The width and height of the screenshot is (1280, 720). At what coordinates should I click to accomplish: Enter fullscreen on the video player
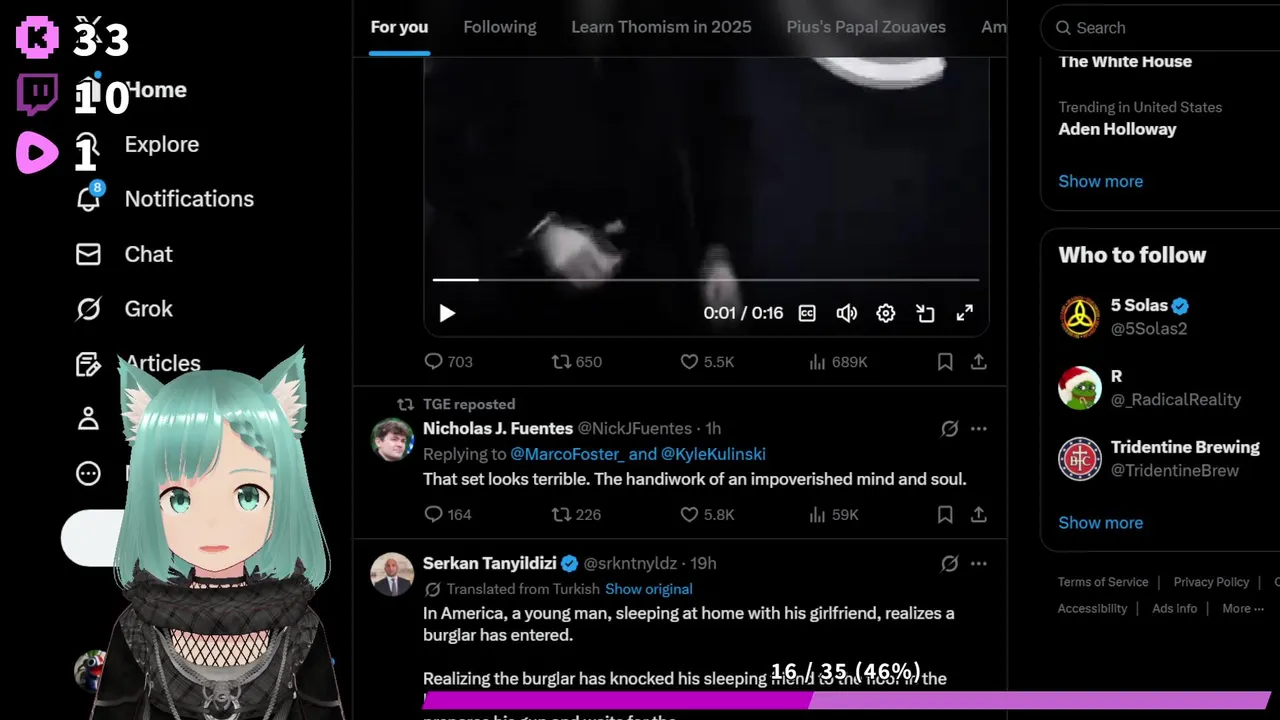tap(964, 313)
